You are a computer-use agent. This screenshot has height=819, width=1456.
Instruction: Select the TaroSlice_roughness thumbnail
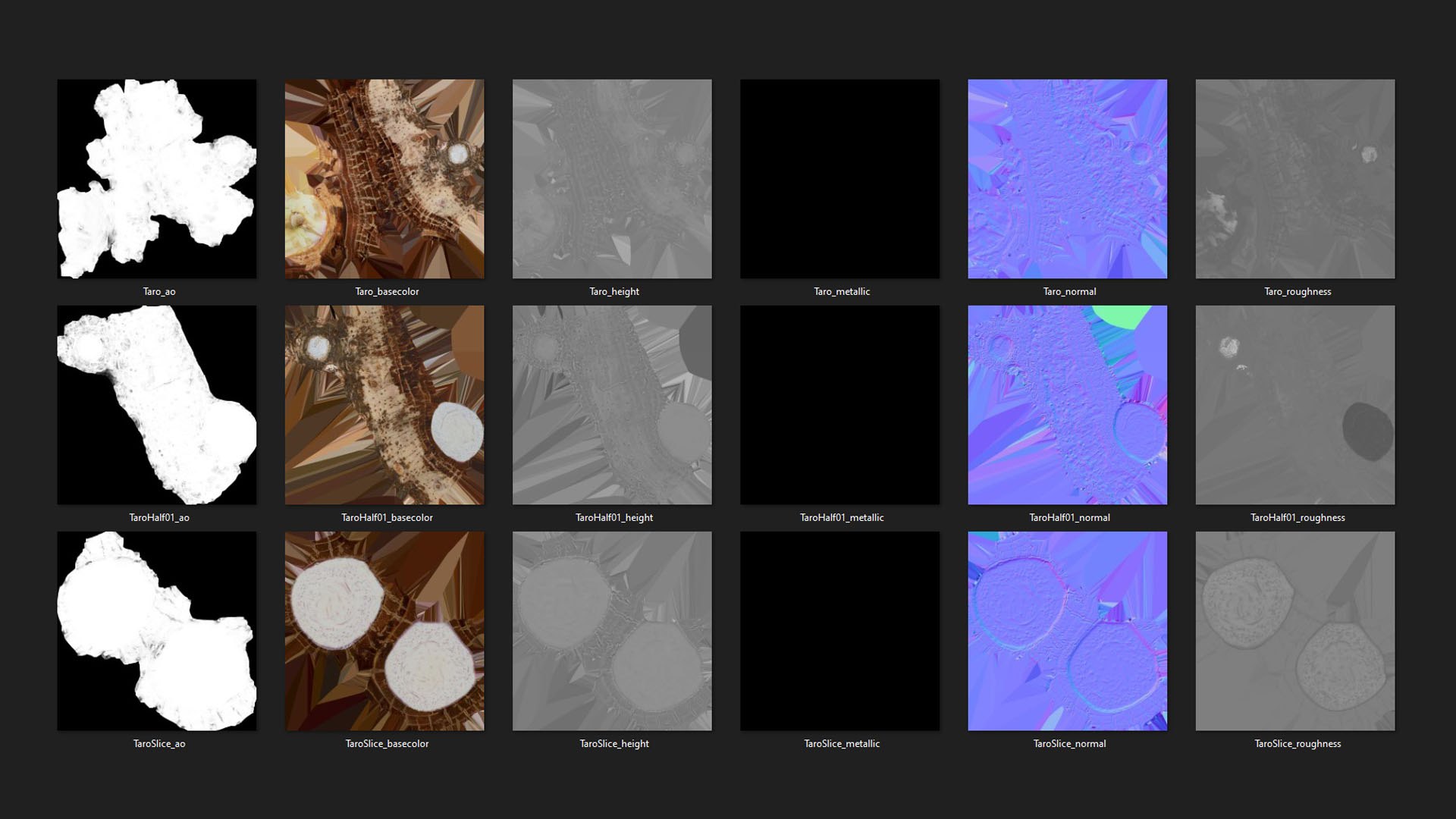click(1294, 630)
